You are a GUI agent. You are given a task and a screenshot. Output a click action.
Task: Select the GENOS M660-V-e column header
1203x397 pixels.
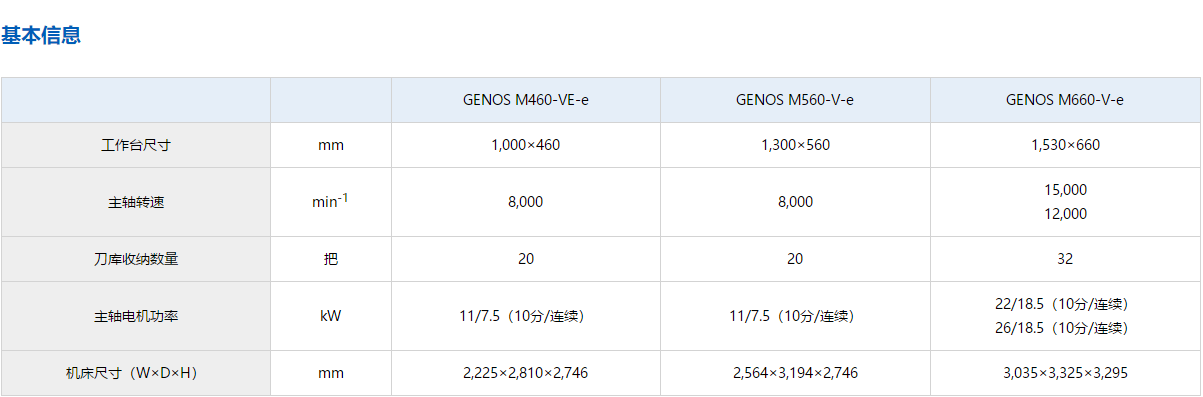tap(1066, 100)
